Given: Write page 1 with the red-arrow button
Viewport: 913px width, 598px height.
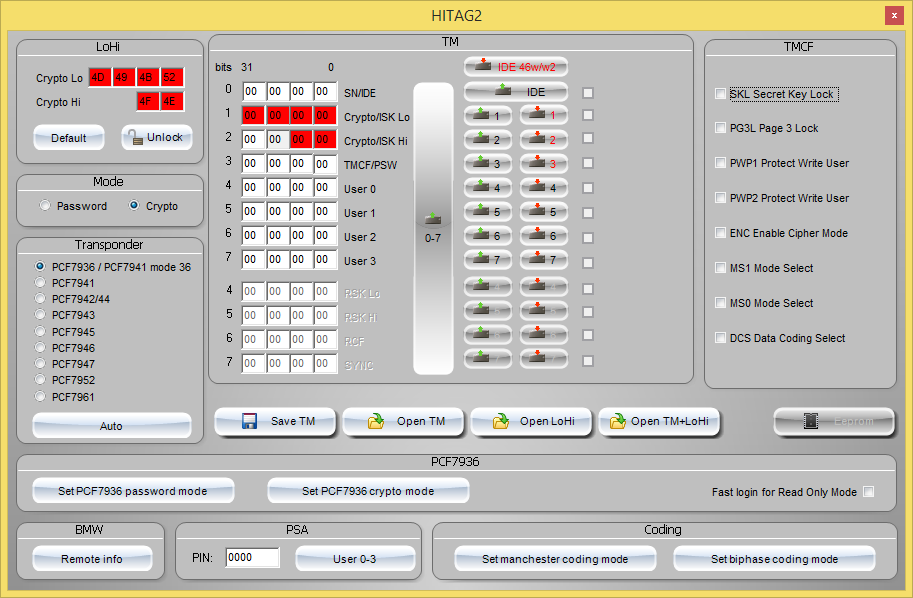Looking at the screenshot, I should 544,115.
